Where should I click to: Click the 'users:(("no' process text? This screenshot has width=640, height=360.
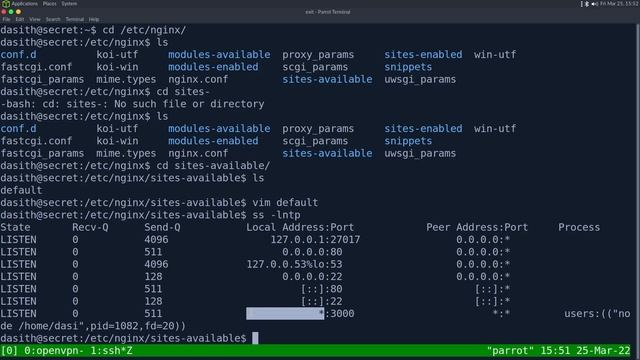pos(597,313)
